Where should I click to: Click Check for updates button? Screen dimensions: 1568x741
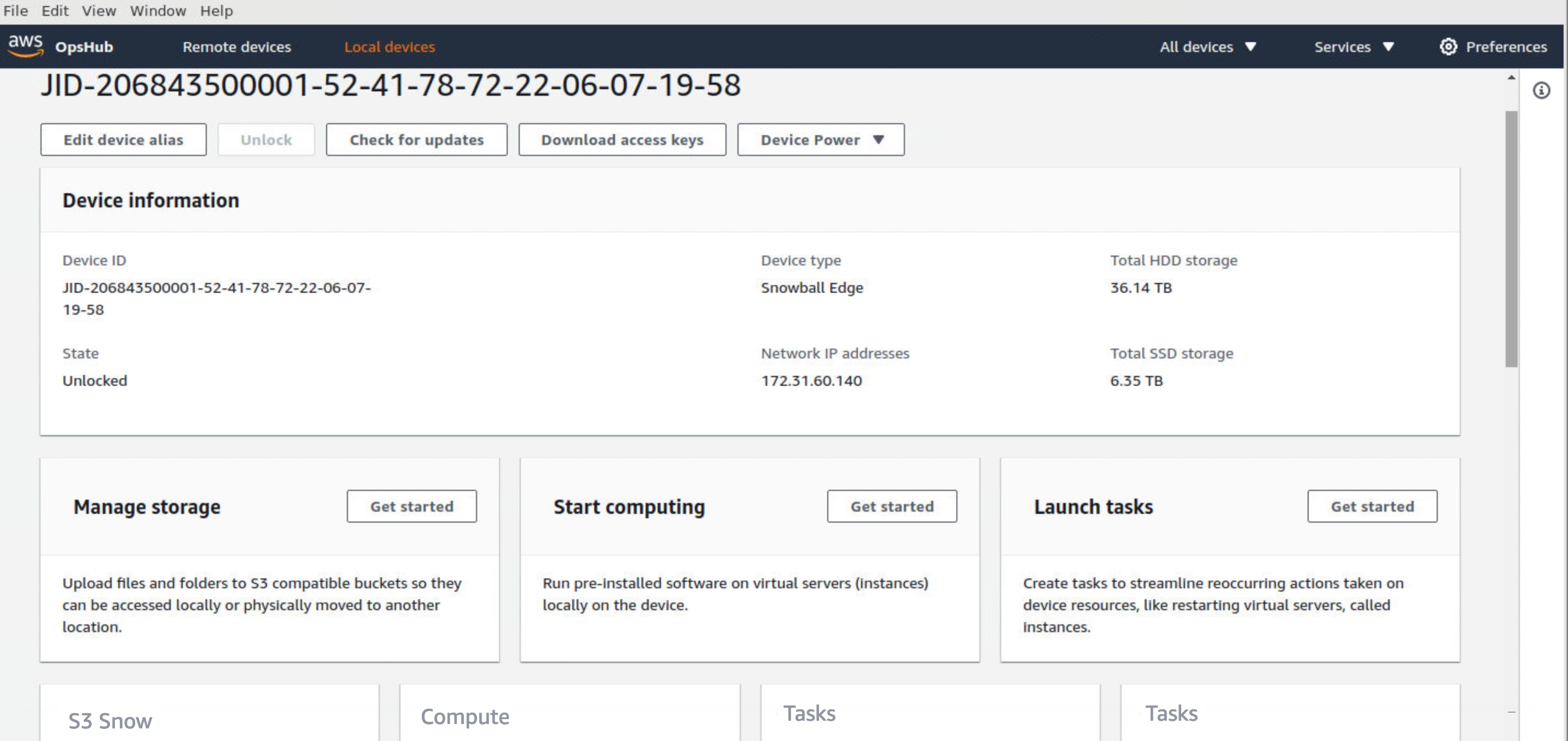[x=416, y=140]
